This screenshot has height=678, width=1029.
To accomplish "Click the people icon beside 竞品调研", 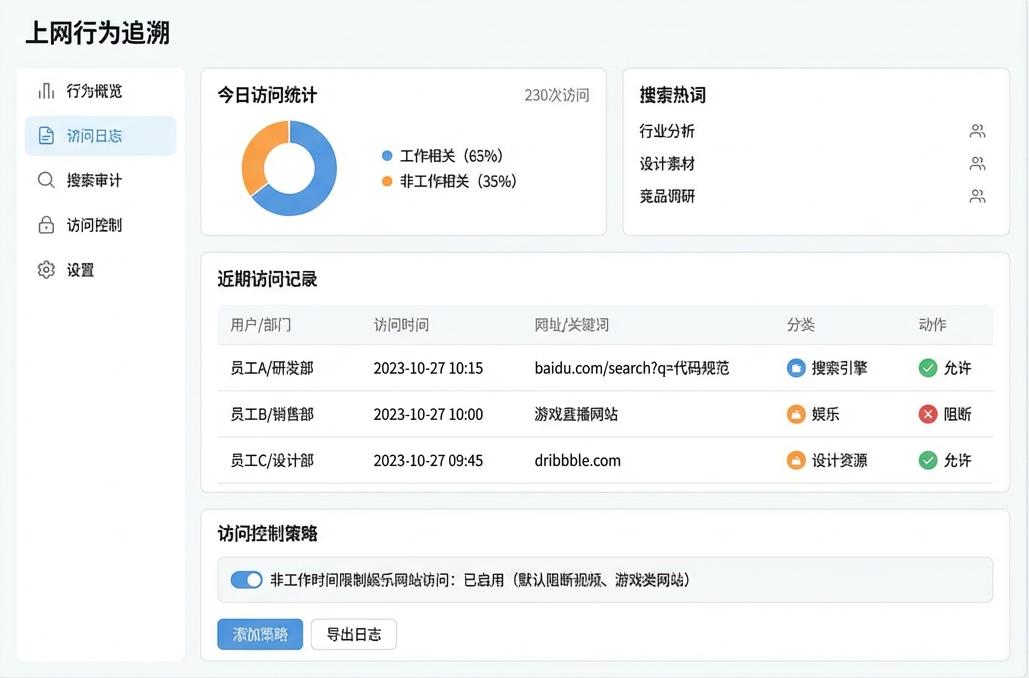I will click(977, 196).
